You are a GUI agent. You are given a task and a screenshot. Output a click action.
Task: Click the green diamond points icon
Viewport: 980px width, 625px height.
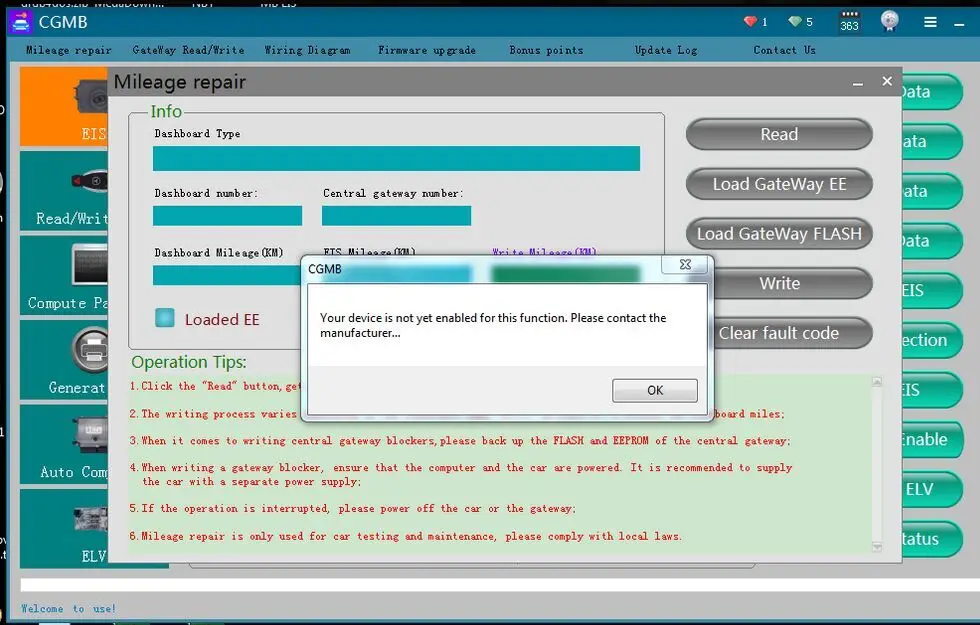click(794, 22)
